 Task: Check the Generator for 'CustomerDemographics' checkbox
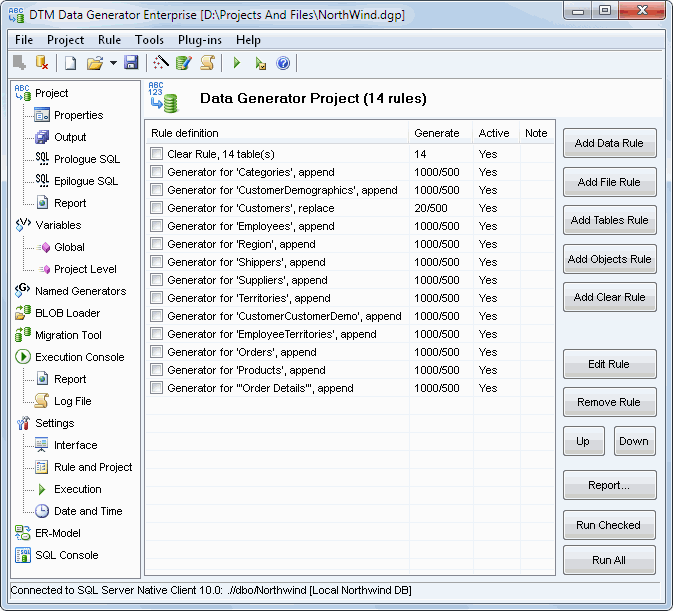(156, 190)
